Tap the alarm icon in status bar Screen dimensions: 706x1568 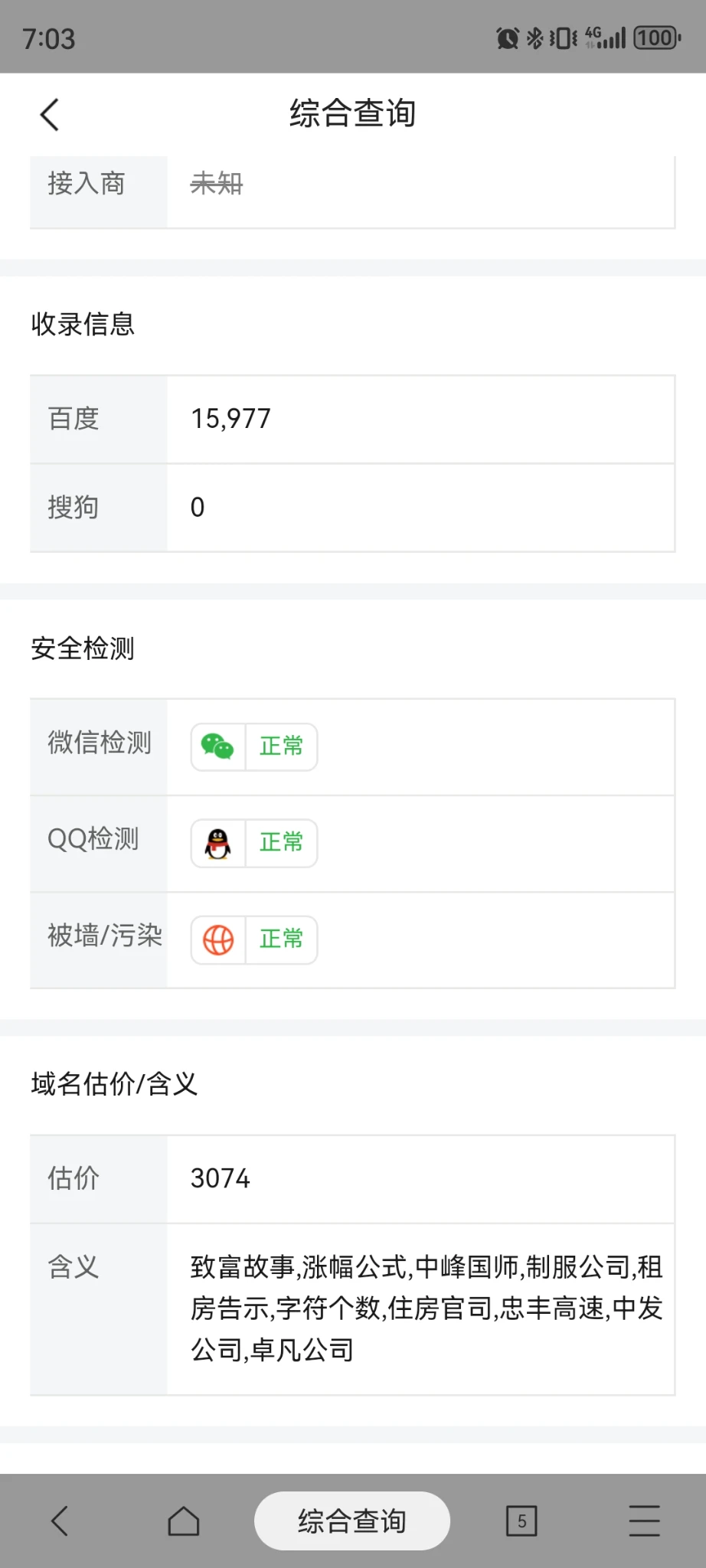pos(507,38)
